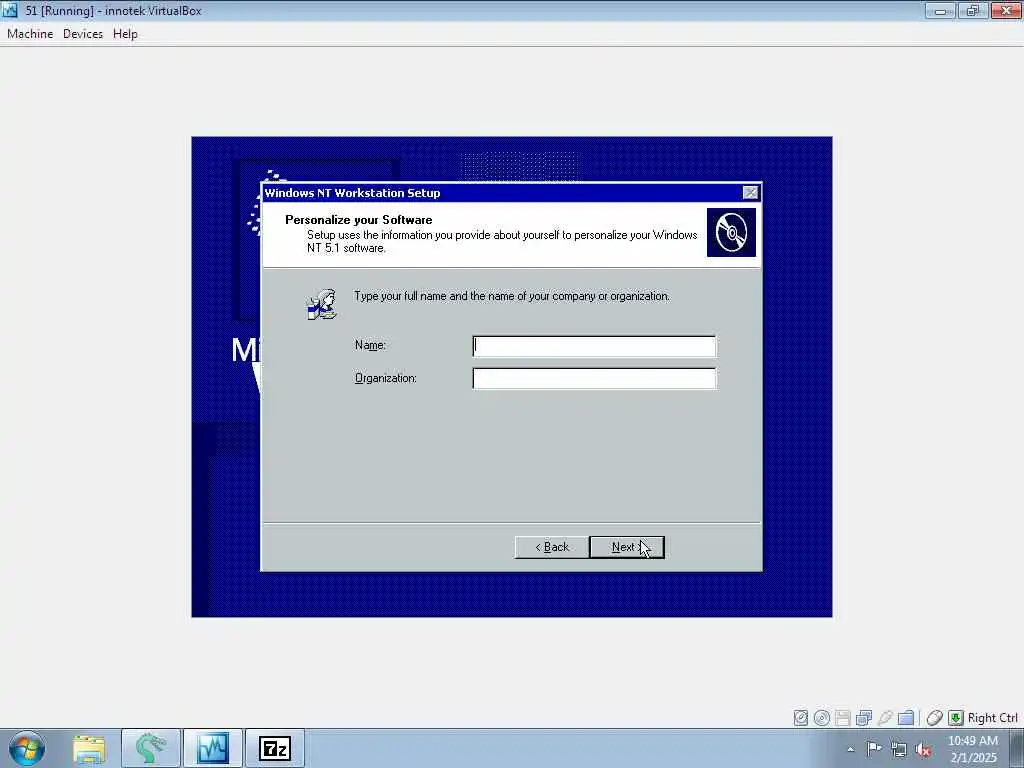Click the Right Ctrl host key label
The image size is (1024, 768).
993,718
